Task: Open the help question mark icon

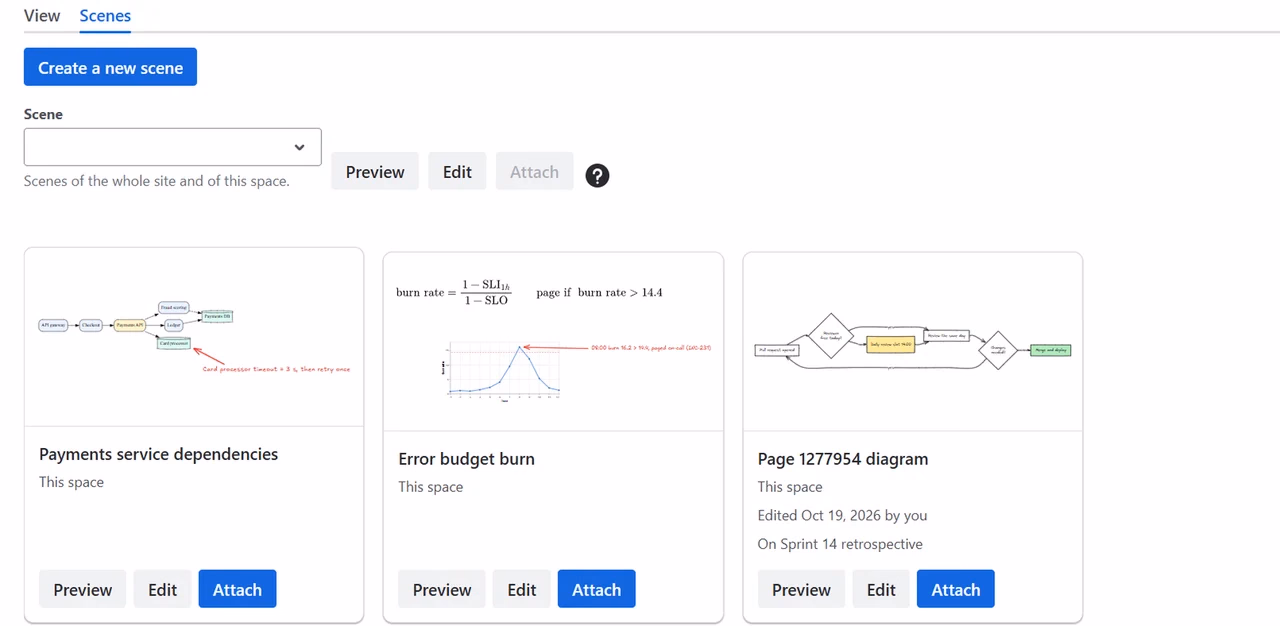Action: [x=597, y=176]
